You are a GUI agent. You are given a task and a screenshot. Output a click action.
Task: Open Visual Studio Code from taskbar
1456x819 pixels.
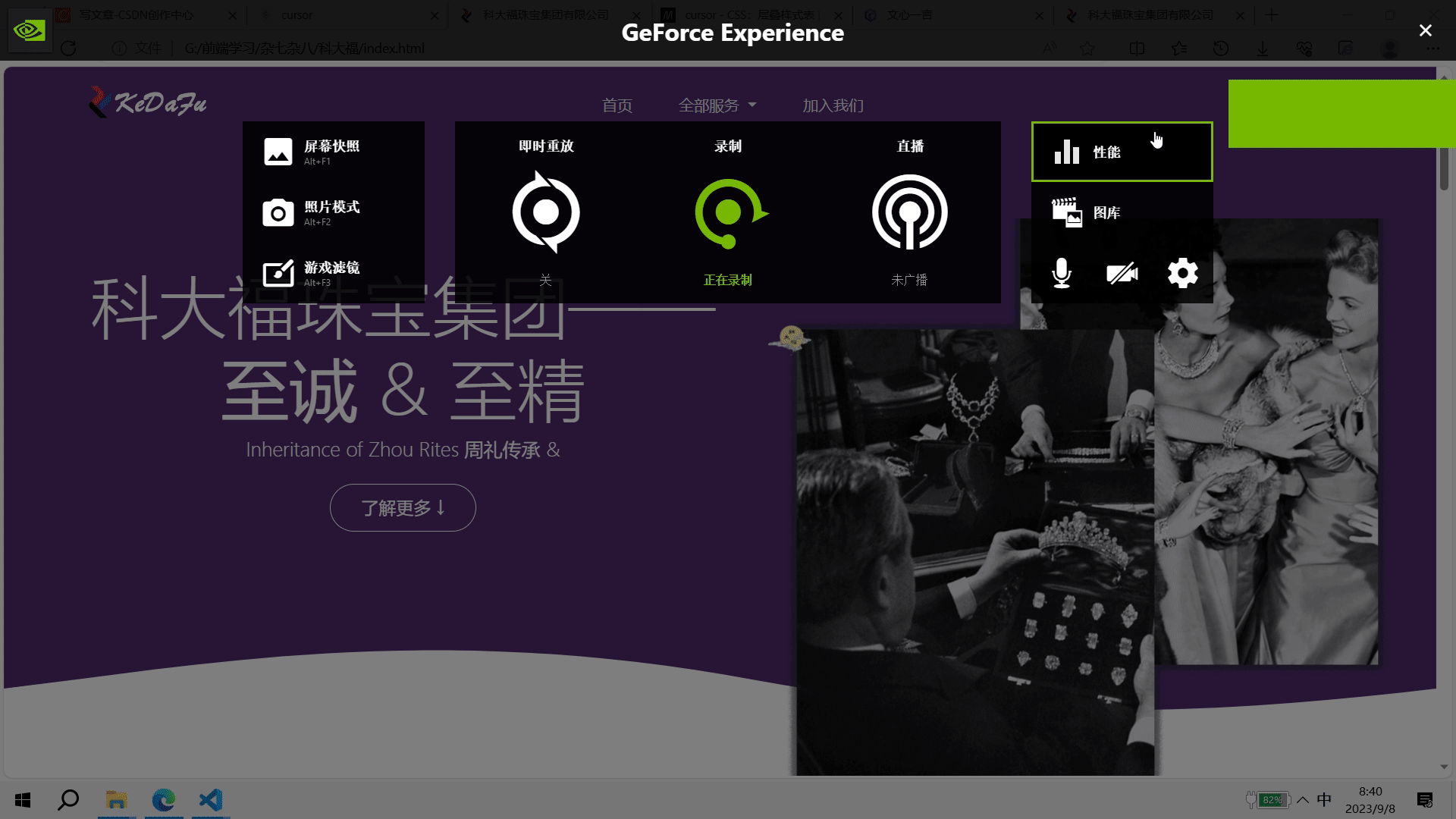pyautogui.click(x=210, y=800)
